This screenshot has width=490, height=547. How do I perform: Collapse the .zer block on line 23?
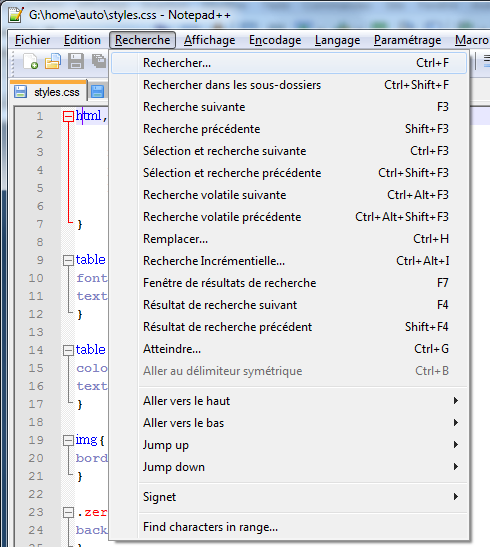tap(68, 512)
